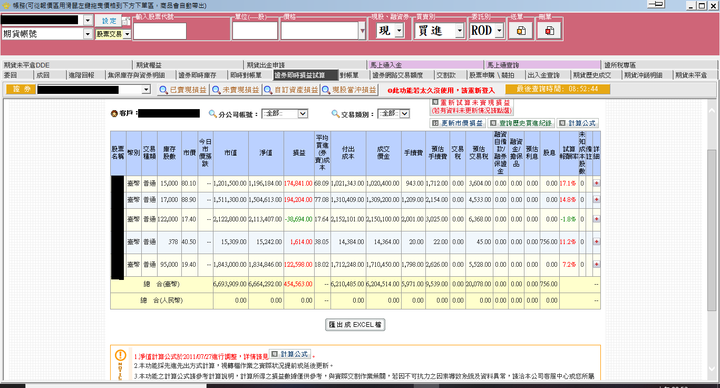This screenshot has height=388, width=720.
Task: Switch to the 即時對帳單 tab
Action: [x=250, y=75]
